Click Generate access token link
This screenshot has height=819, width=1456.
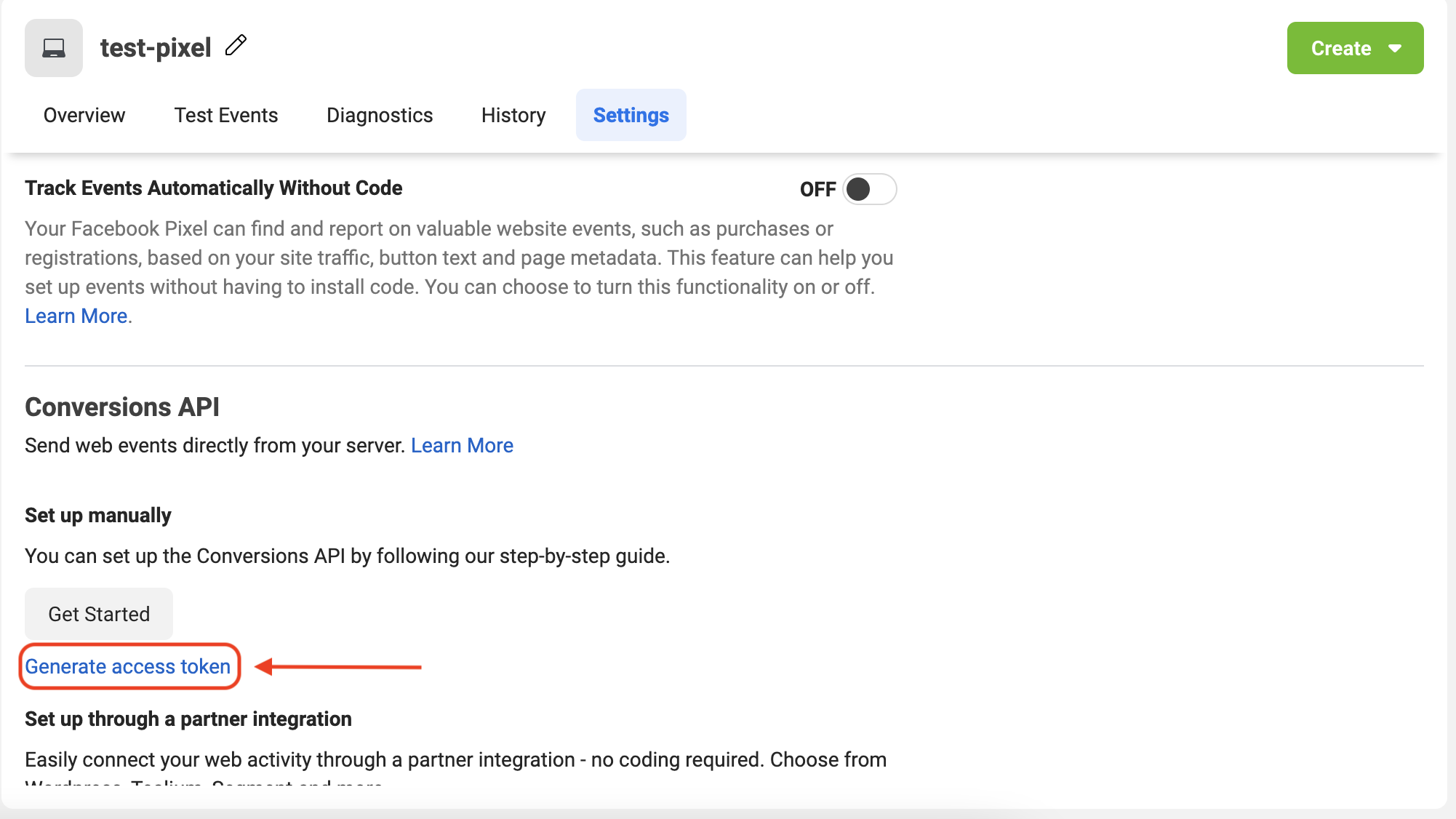128,666
